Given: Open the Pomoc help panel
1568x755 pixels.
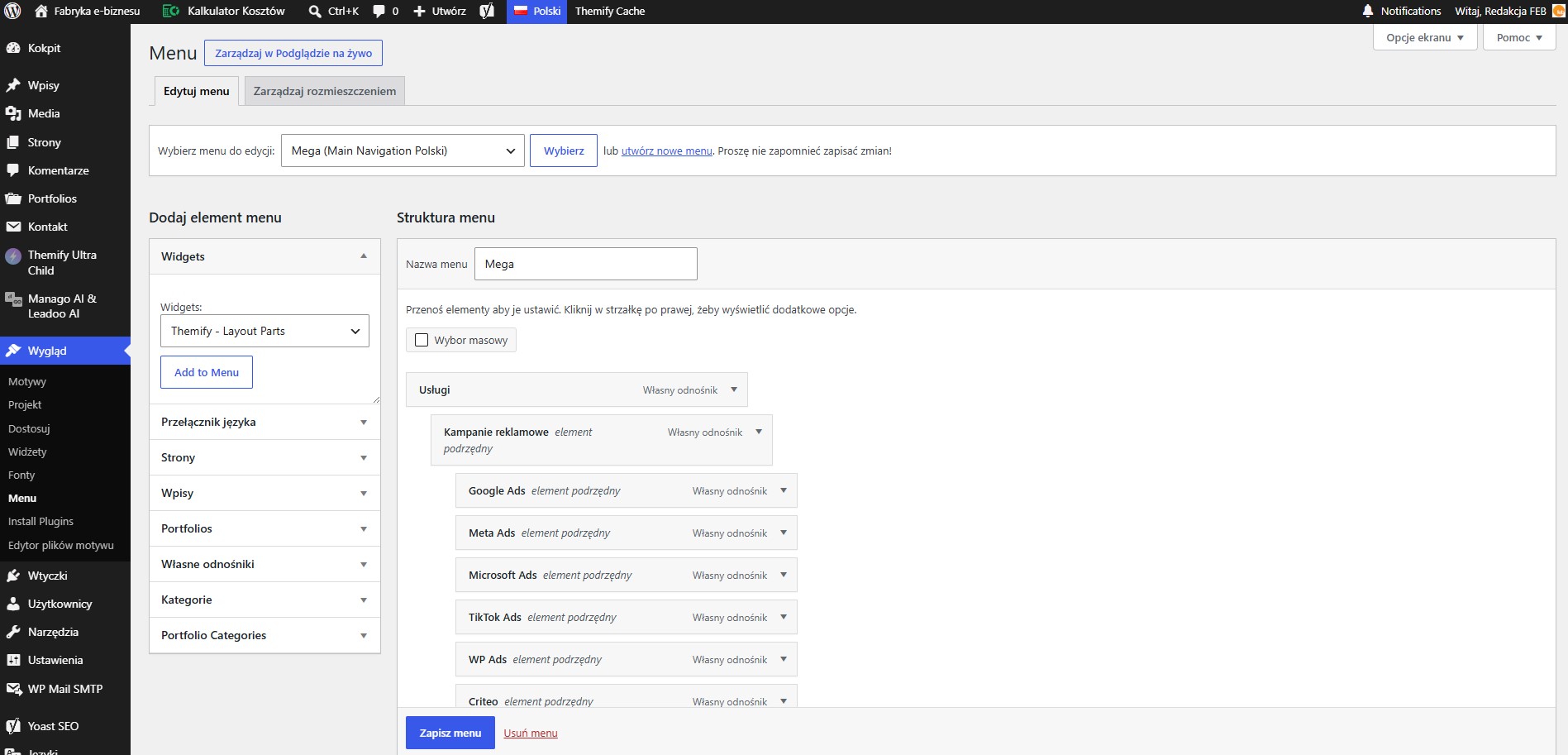Looking at the screenshot, I should pyautogui.click(x=1519, y=37).
